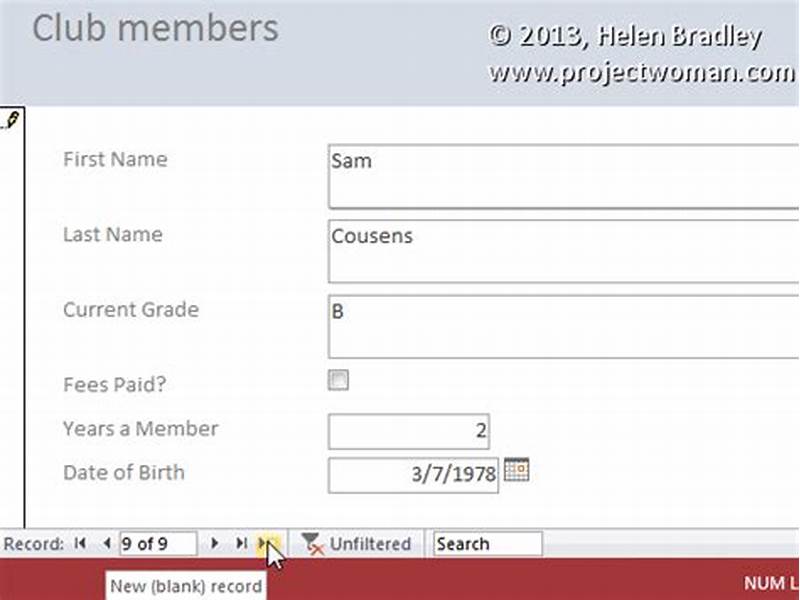The image size is (800, 600).
Task: Go to the first record
Action: [x=80, y=543]
